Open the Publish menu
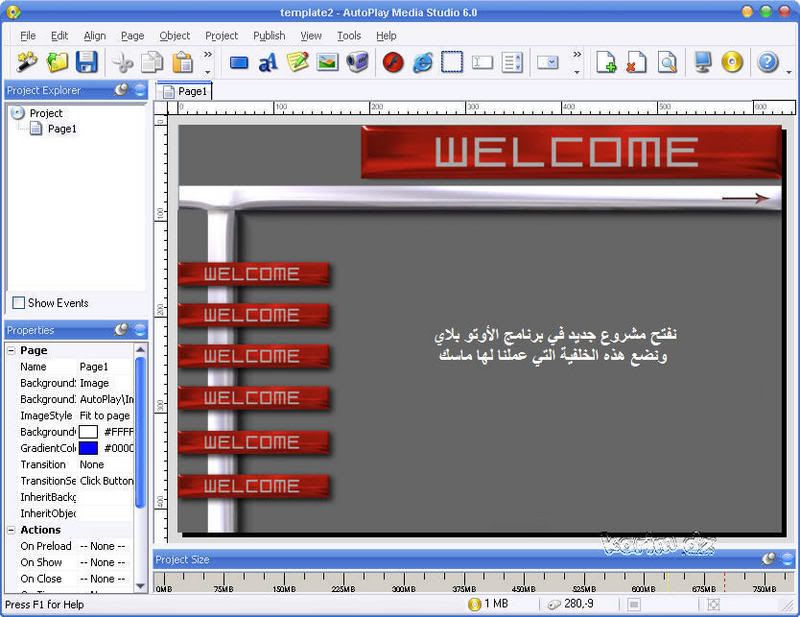Screen dimensions: 800x617 coord(269,36)
